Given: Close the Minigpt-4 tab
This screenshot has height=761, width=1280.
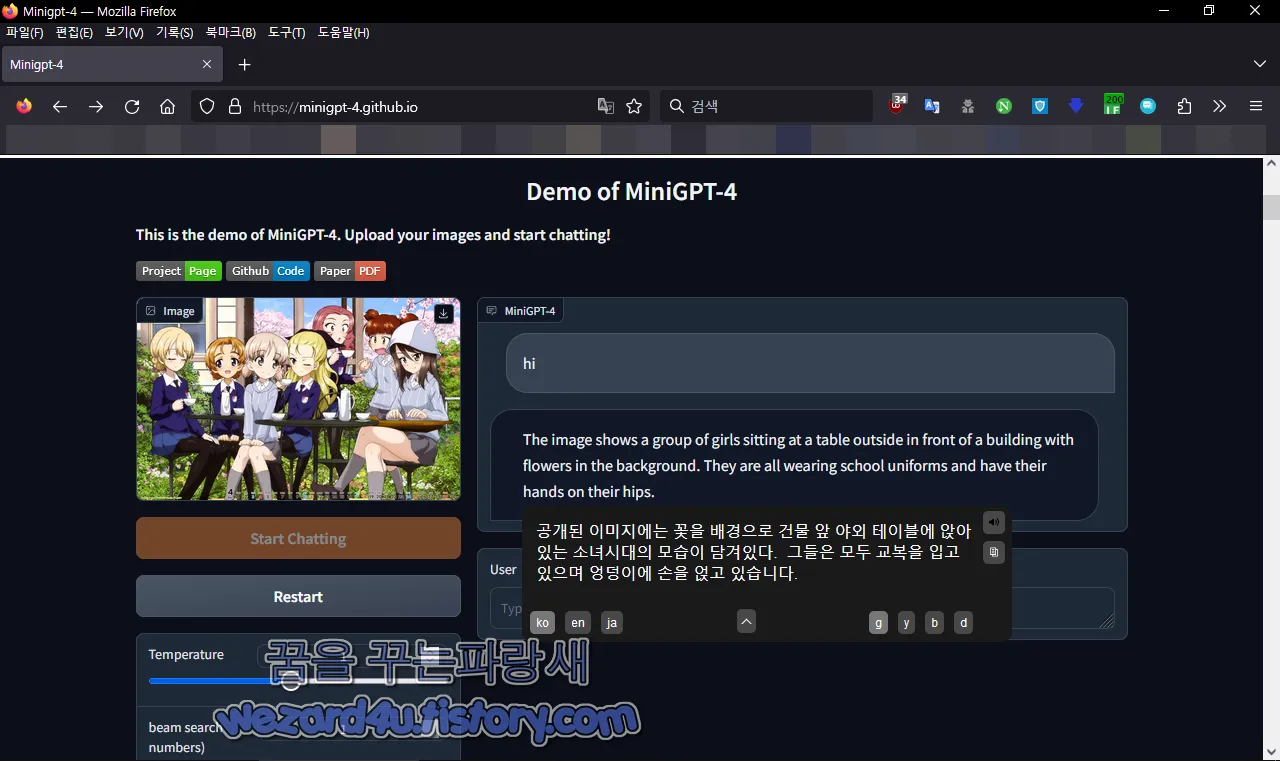Looking at the screenshot, I should [x=207, y=64].
